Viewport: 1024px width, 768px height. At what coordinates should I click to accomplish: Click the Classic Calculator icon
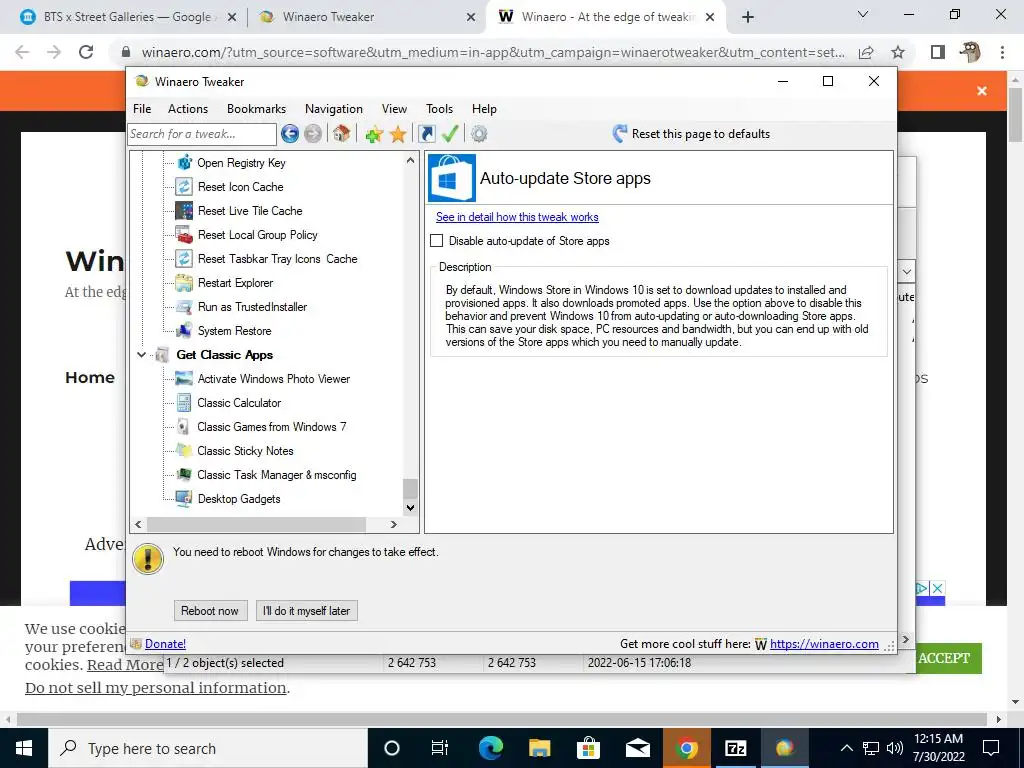[184, 403]
